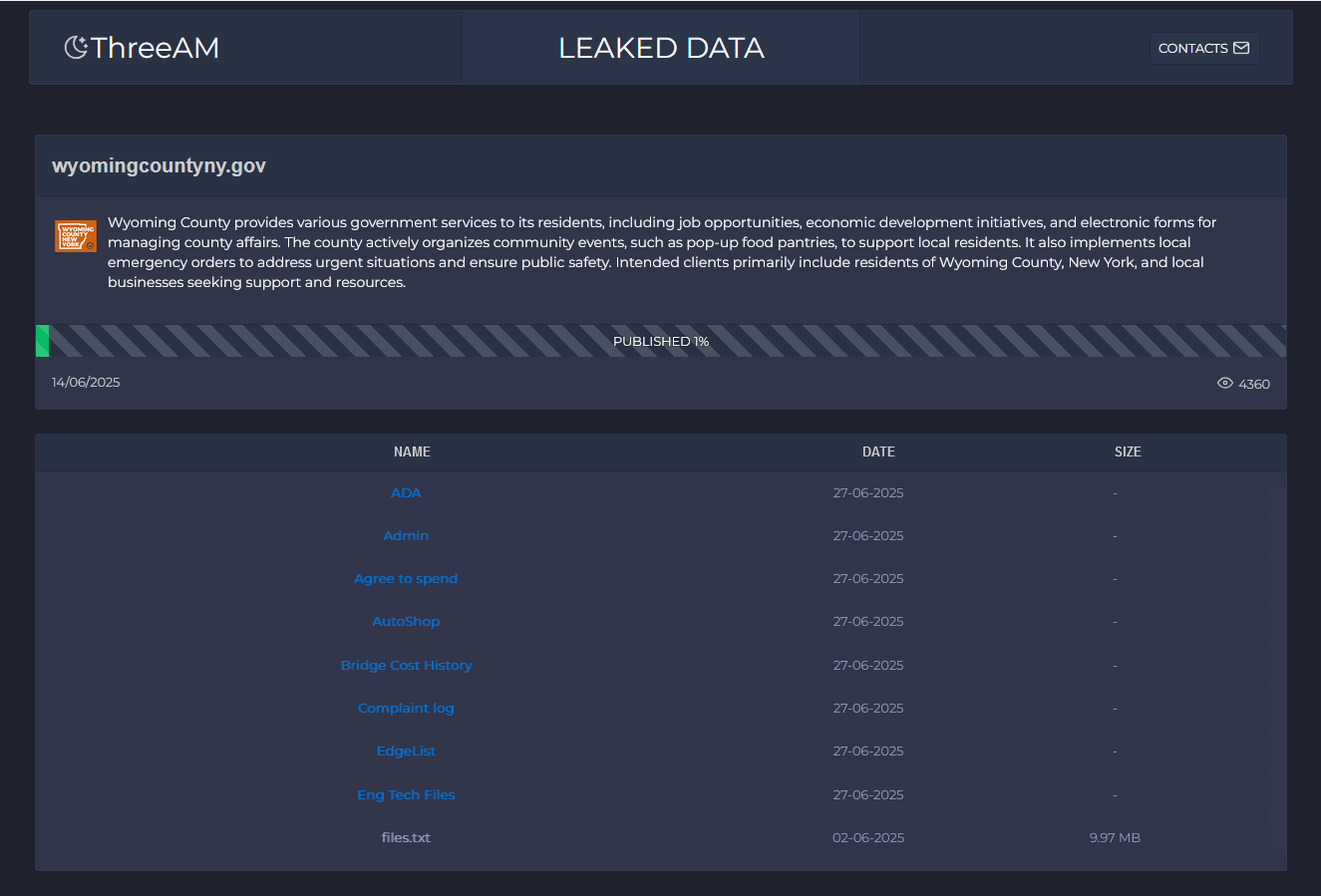Open the ADA folder link

pyautogui.click(x=406, y=492)
